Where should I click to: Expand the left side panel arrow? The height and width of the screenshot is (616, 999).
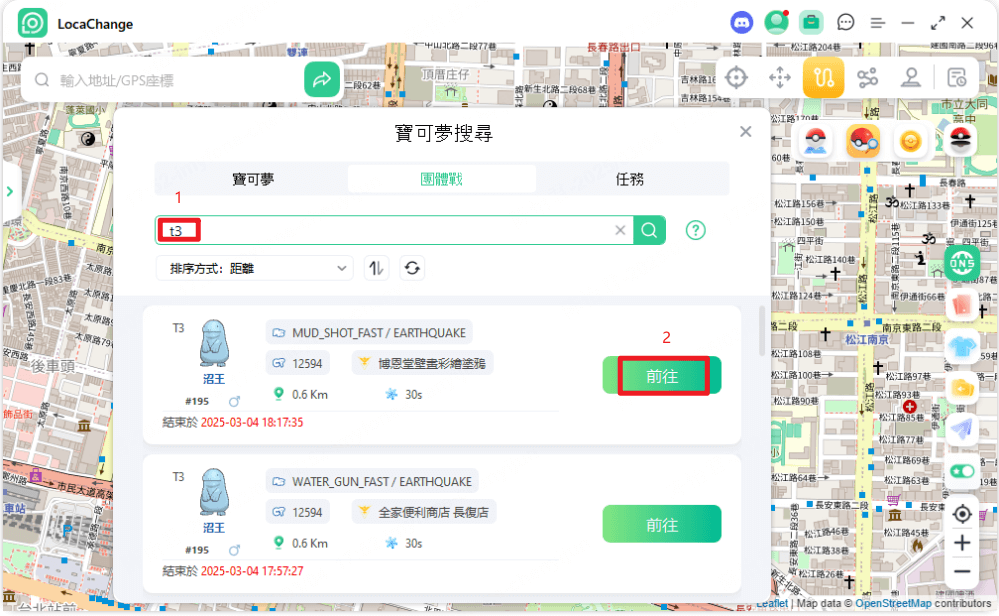pyautogui.click(x=10, y=191)
